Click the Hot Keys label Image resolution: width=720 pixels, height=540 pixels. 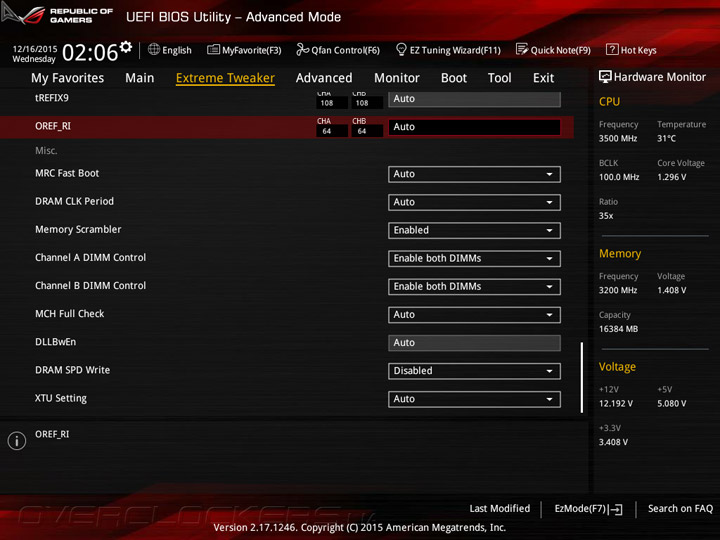638,50
